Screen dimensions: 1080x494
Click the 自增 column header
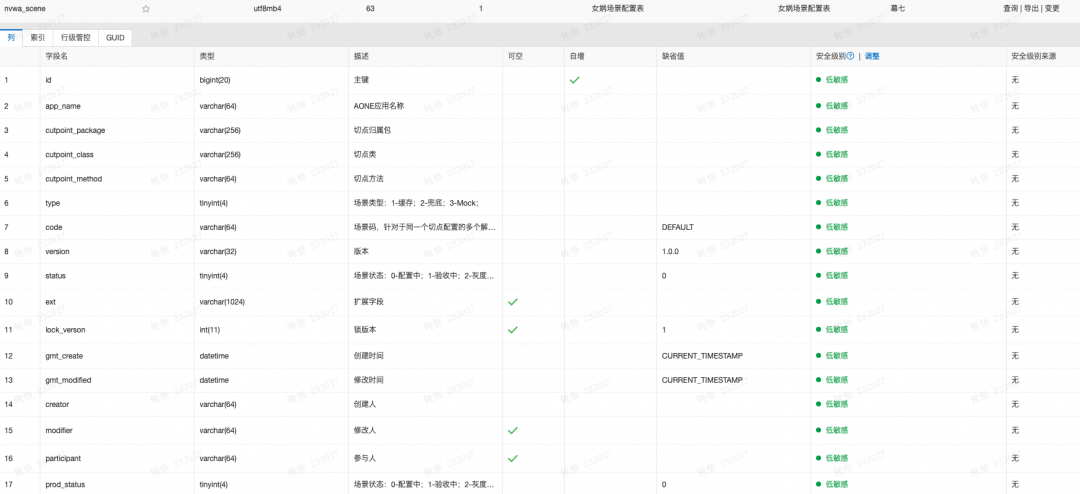coord(577,56)
